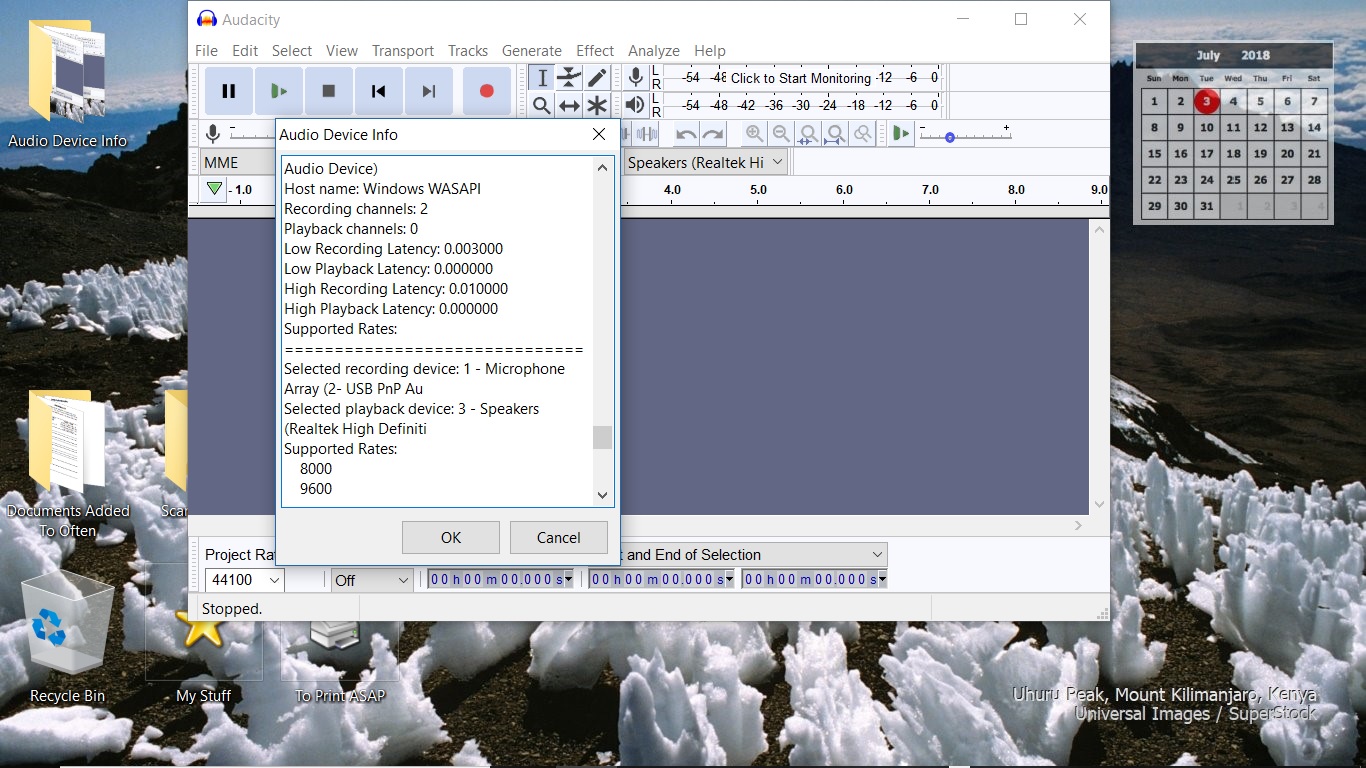The image size is (1366, 768).
Task: Click the Fit Selection zoom icon
Action: (808, 134)
